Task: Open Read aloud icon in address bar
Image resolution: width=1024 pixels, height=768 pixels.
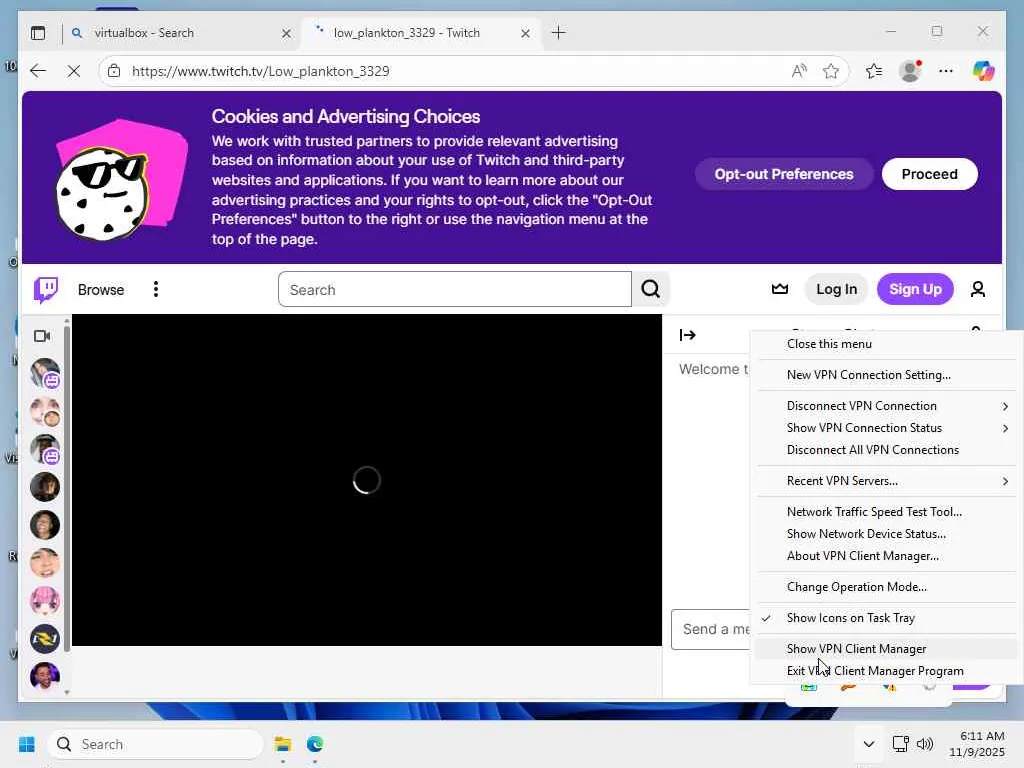Action: point(799,71)
